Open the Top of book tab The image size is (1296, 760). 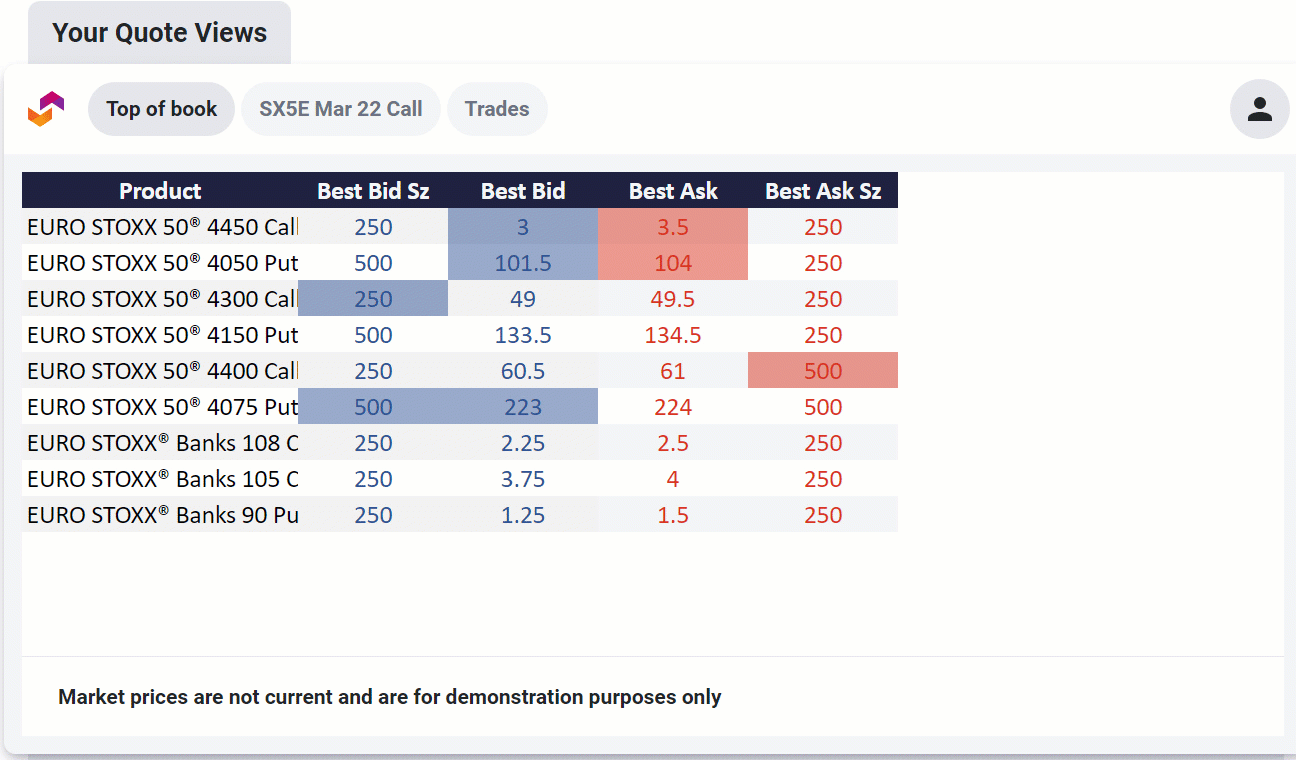[x=162, y=109]
